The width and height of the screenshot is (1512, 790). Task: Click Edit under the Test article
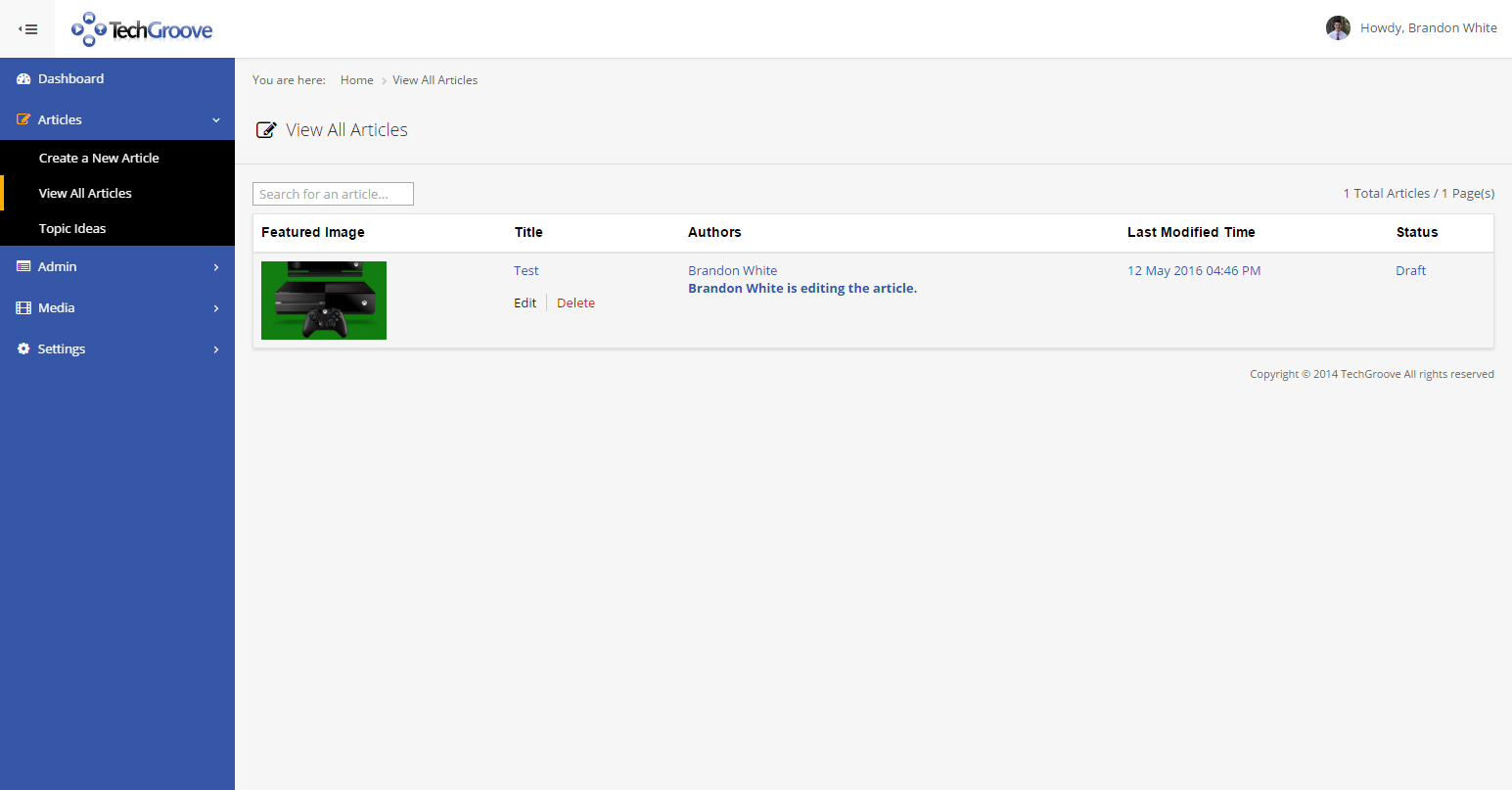pyautogui.click(x=525, y=303)
